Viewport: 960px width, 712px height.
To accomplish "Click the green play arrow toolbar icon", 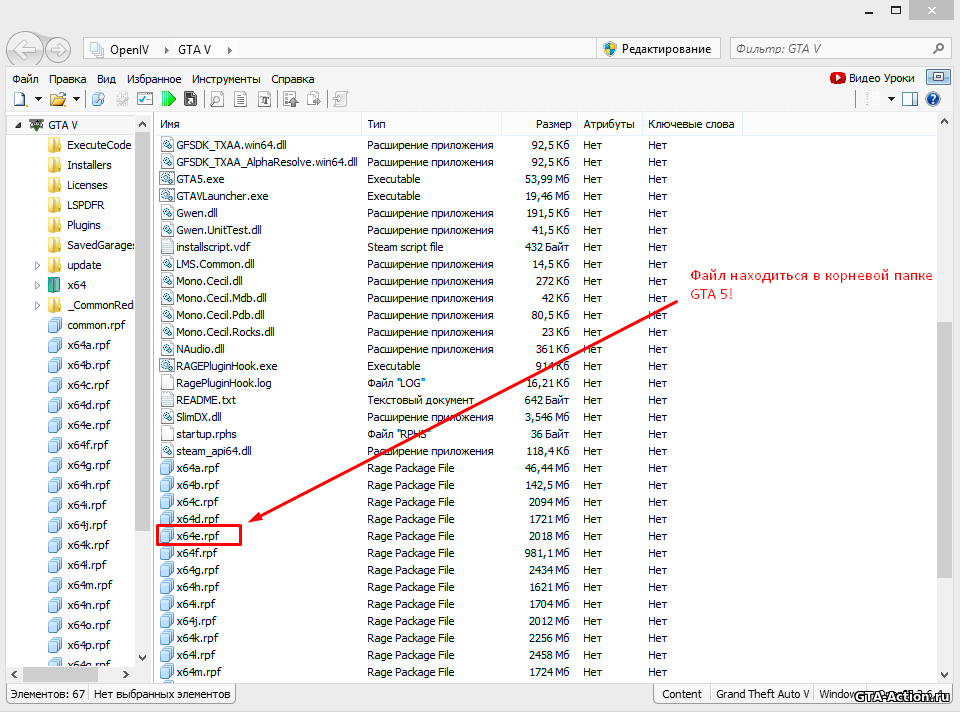I will tap(168, 99).
